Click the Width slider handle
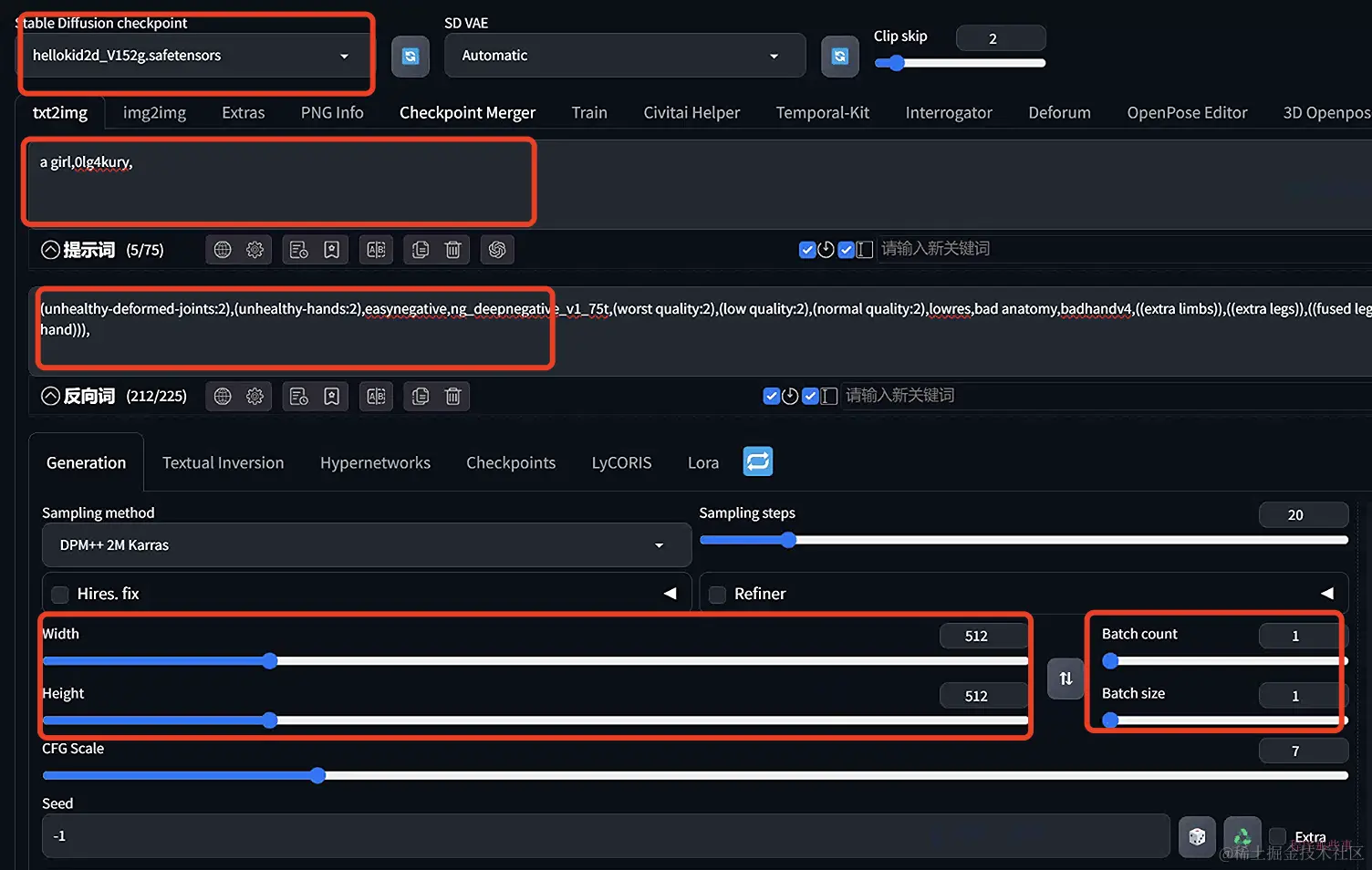The height and width of the screenshot is (870, 1372). tap(270, 661)
